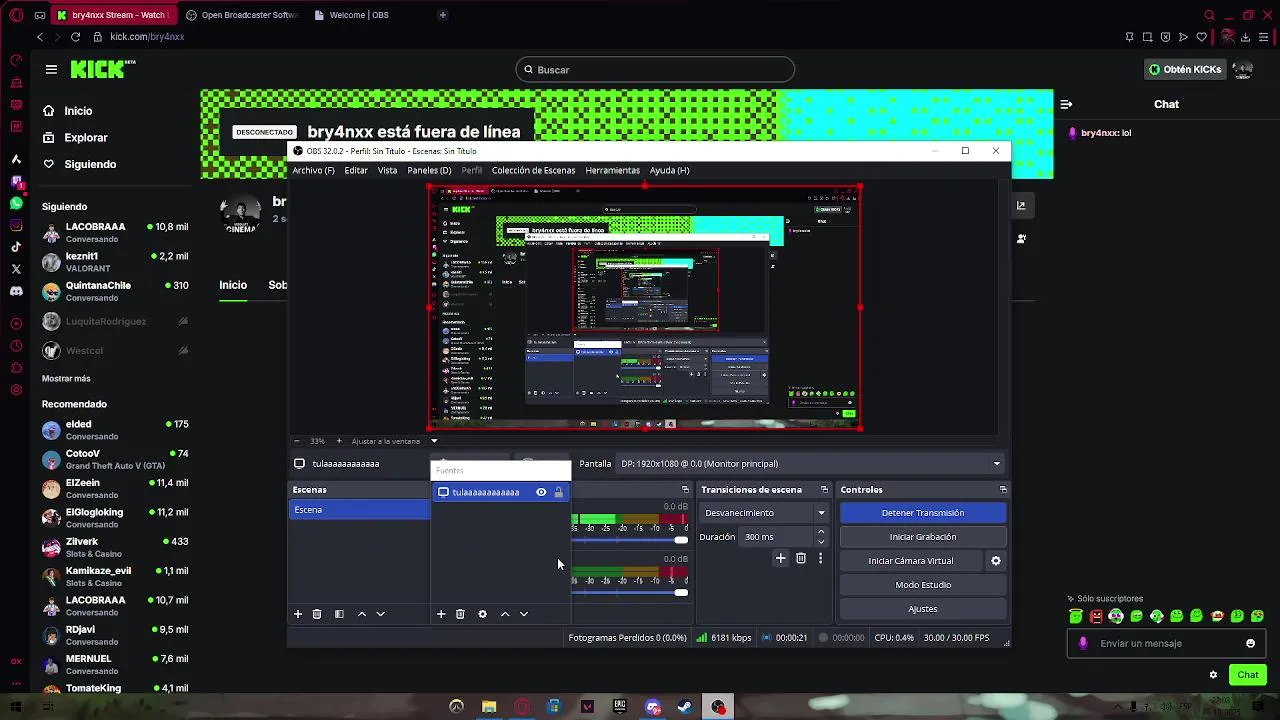Open keznit1 channel in Siguiendo list
Viewport: 1280px width, 720px height.
[x=115, y=262]
